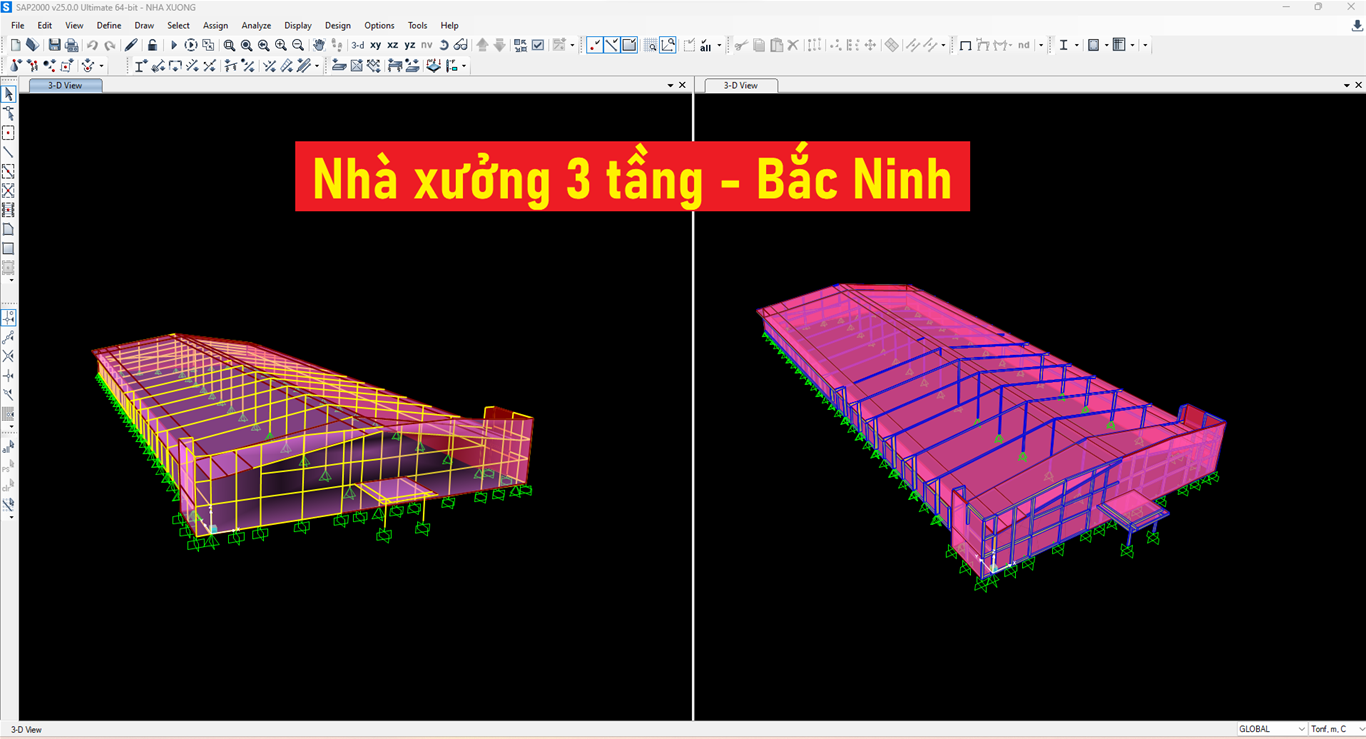Run analysis with the play arrow icon

coord(173,45)
